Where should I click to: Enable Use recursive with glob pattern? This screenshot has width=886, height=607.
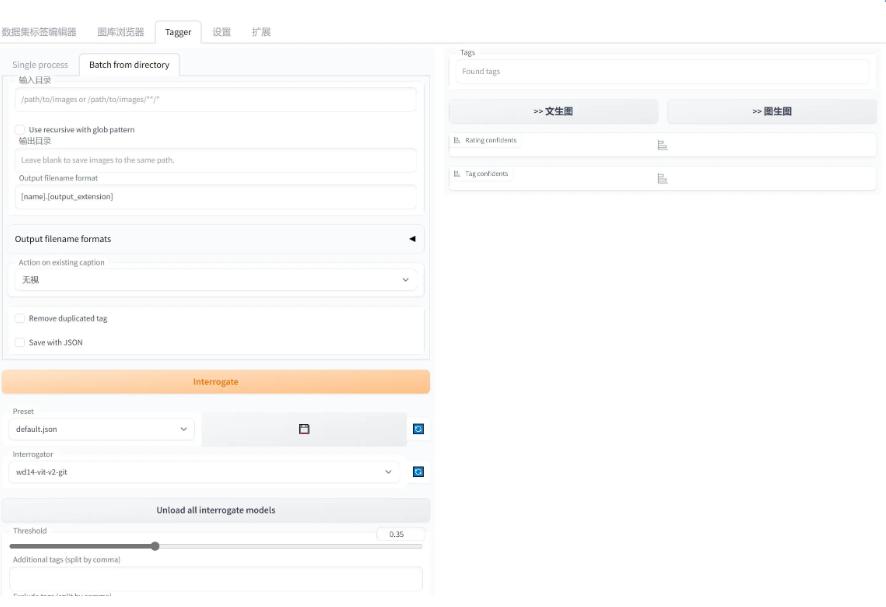pos(20,130)
